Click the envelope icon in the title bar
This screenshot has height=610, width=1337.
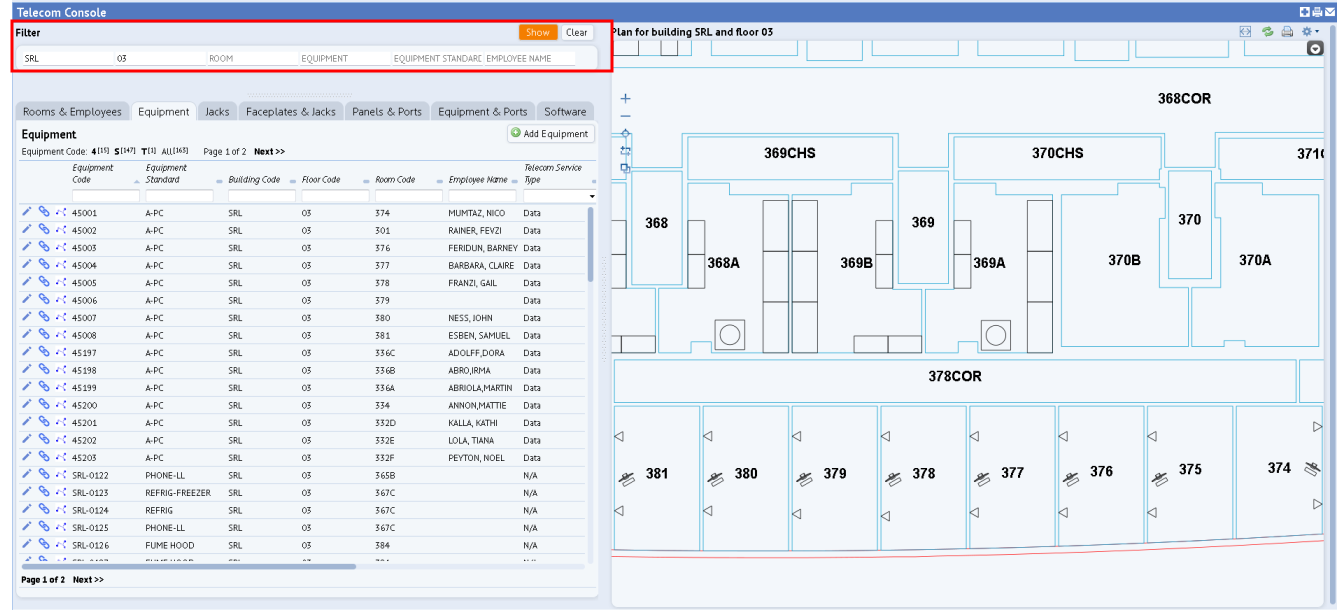(x=1330, y=10)
